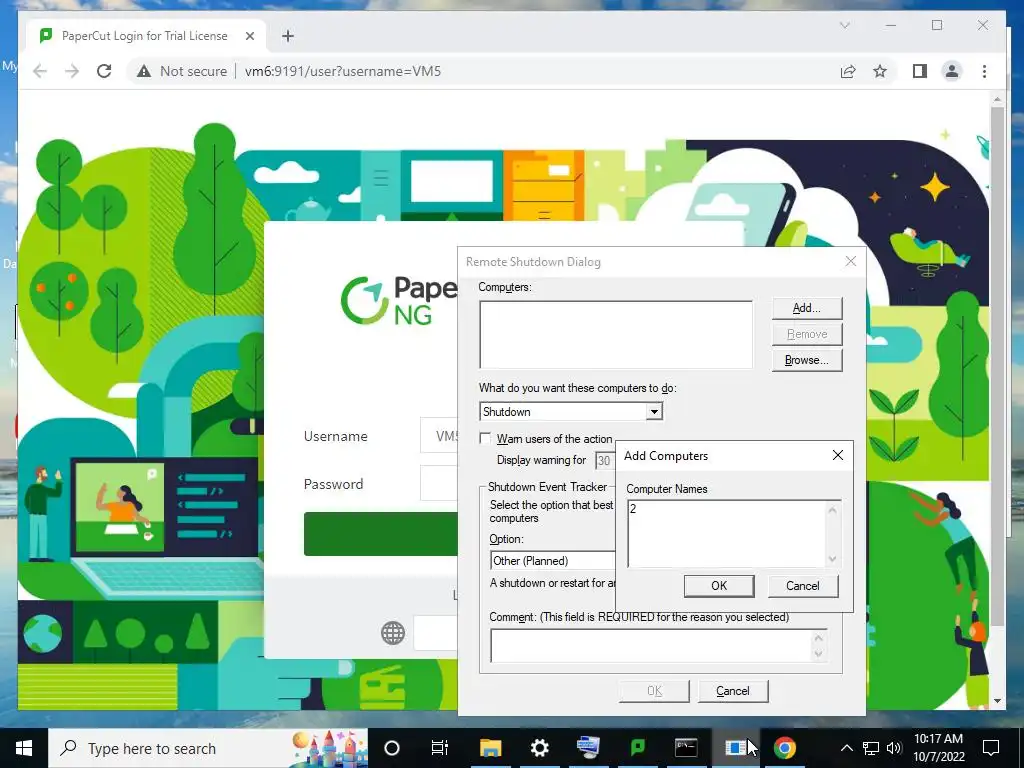Open the Other (Planned) option dropdown
Viewport: 1024px width, 768px height.
point(552,561)
